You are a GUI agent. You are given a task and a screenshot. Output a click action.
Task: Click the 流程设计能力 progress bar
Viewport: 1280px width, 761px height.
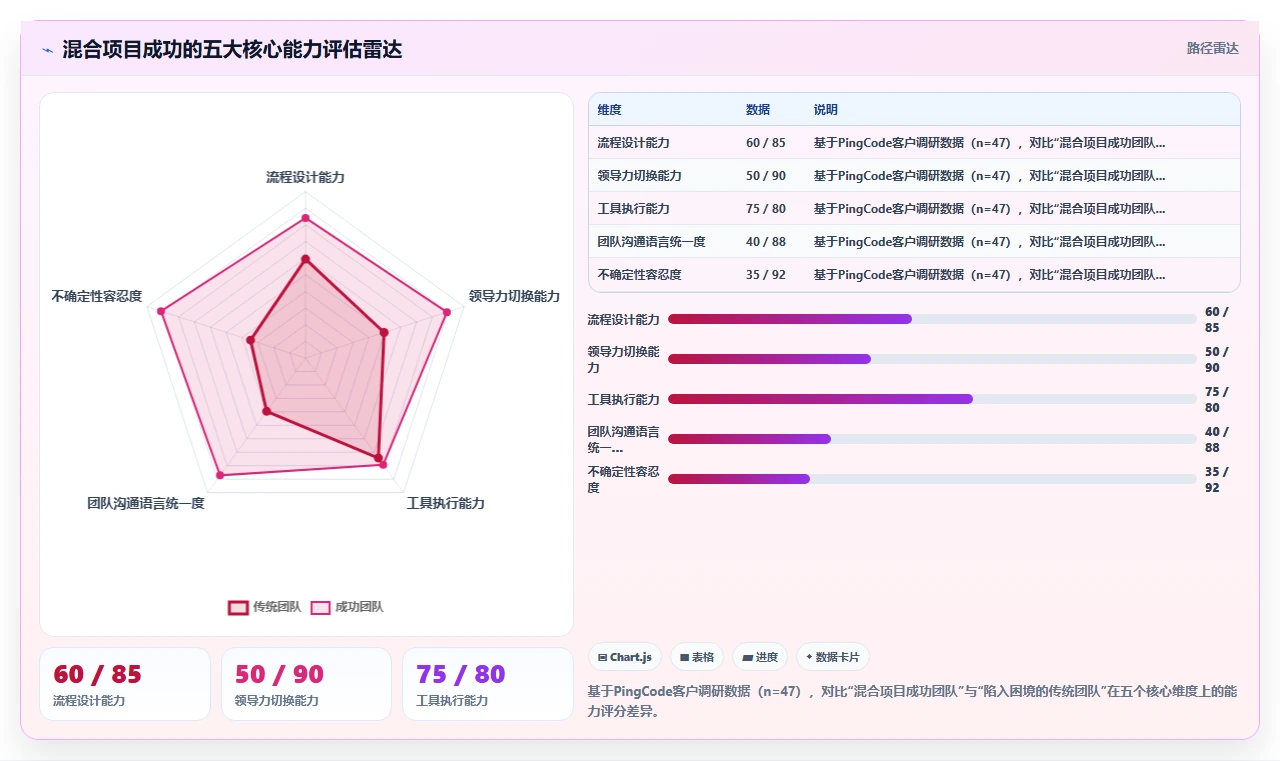point(932,319)
